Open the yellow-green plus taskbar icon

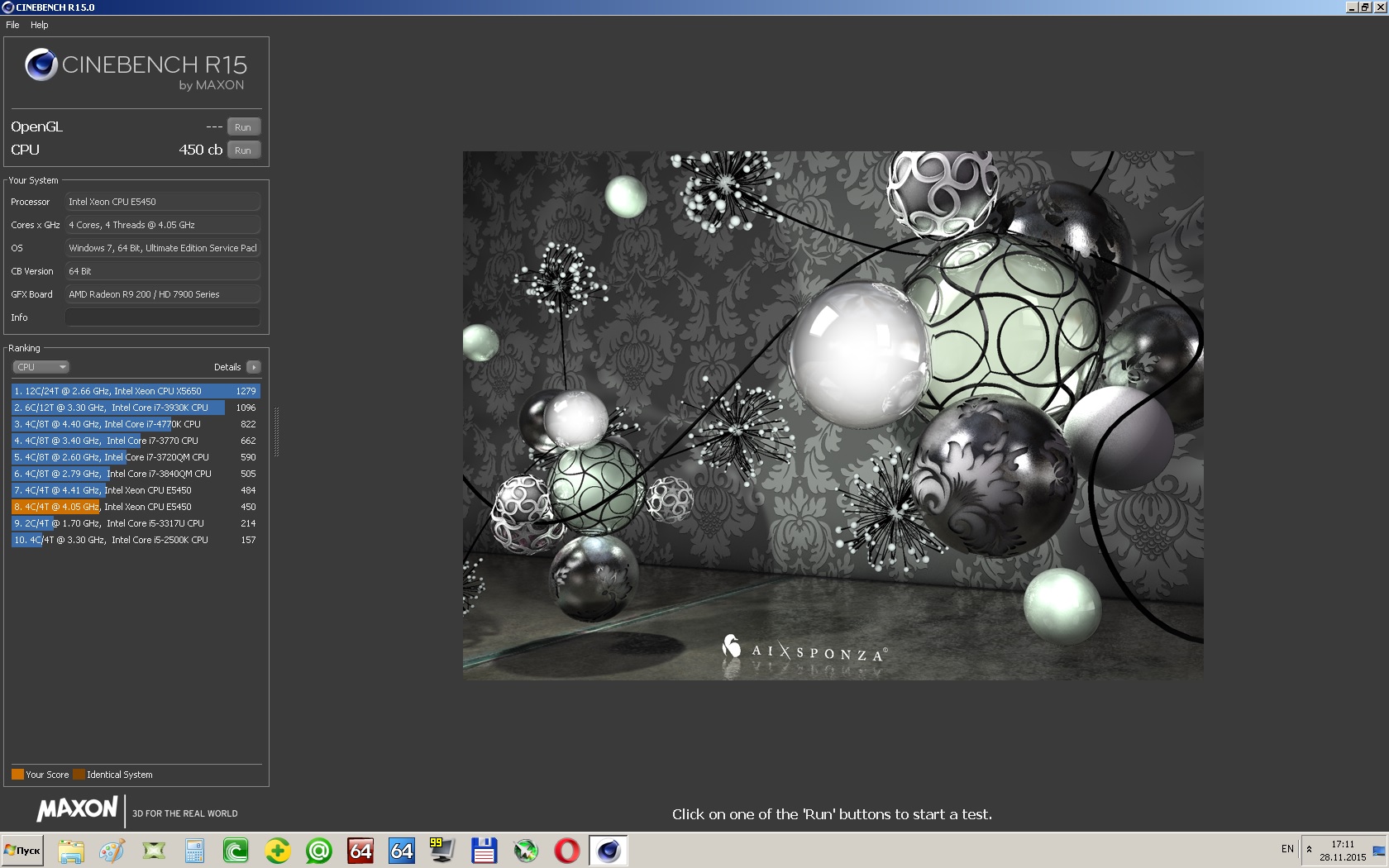[x=278, y=851]
